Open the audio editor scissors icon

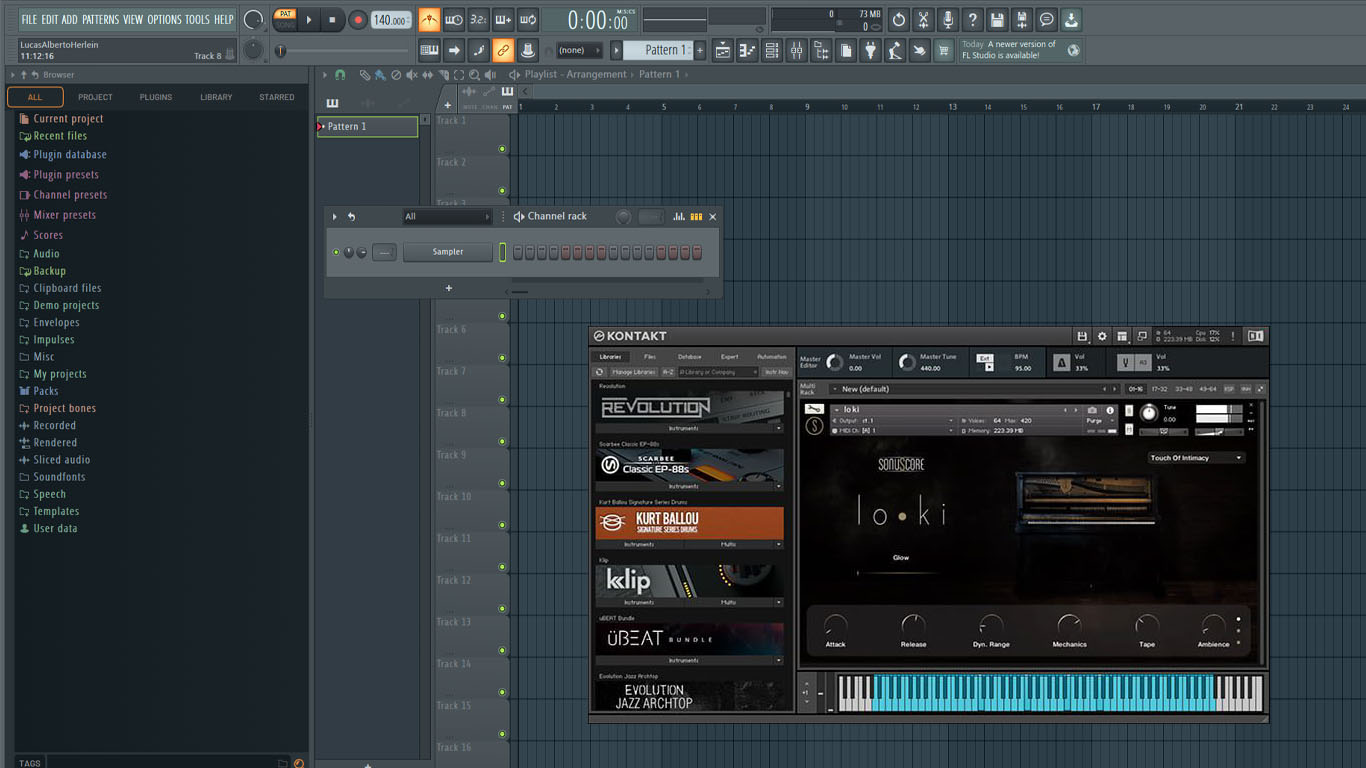click(923, 19)
